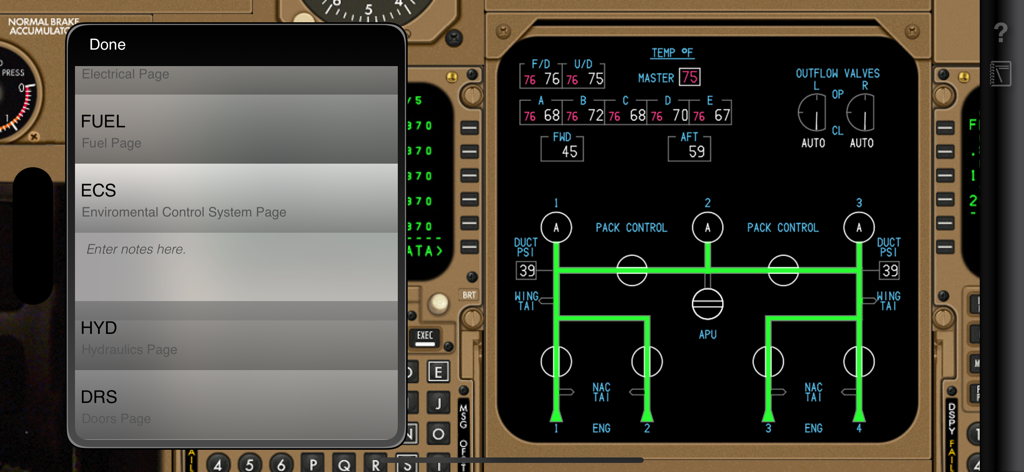The width and height of the screenshot is (1024, 472).
Task: Click engine 1 bleed valve symbol
Action: 556,361
